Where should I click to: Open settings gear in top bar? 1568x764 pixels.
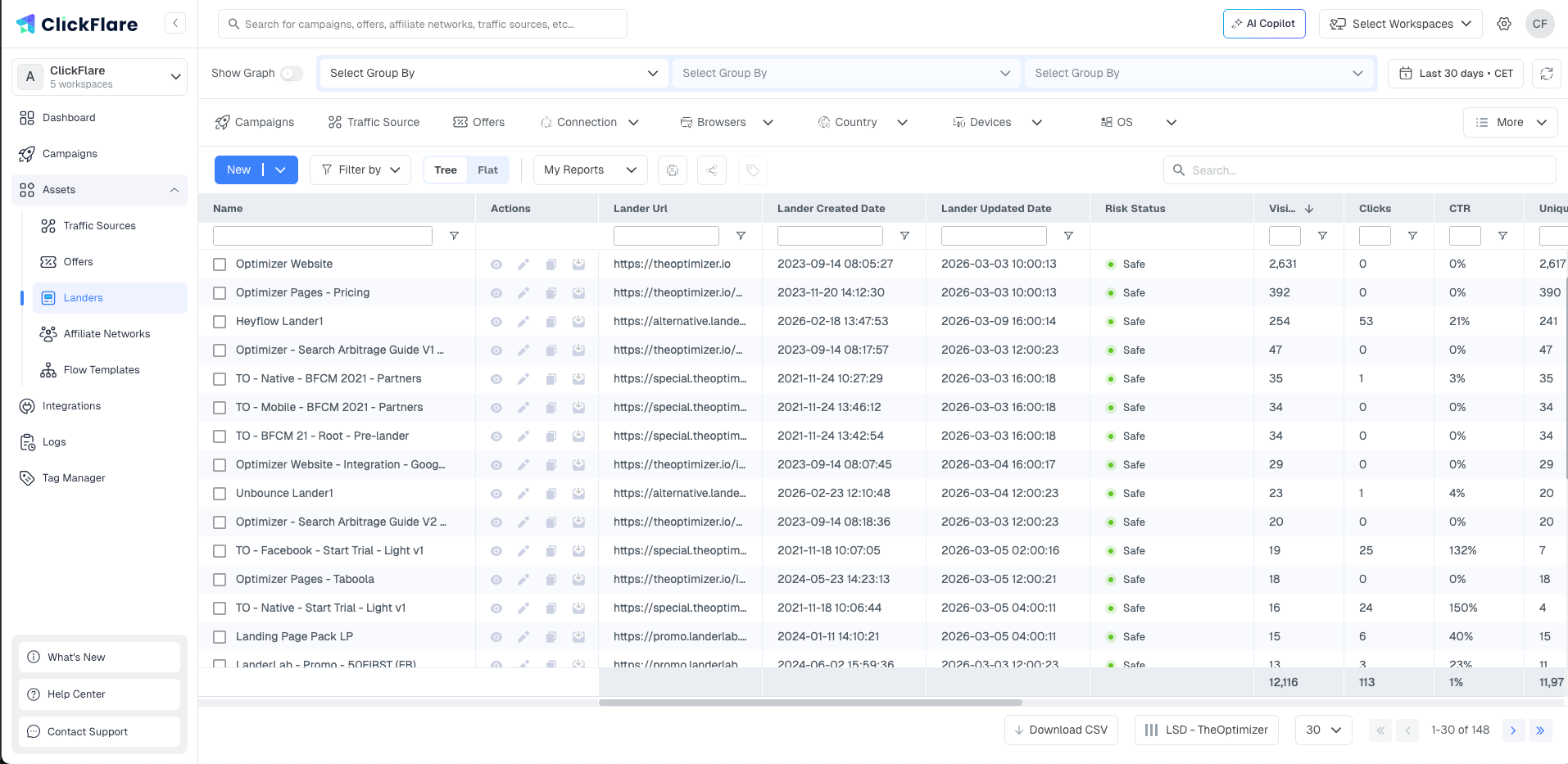click(x=1504, y=24)
